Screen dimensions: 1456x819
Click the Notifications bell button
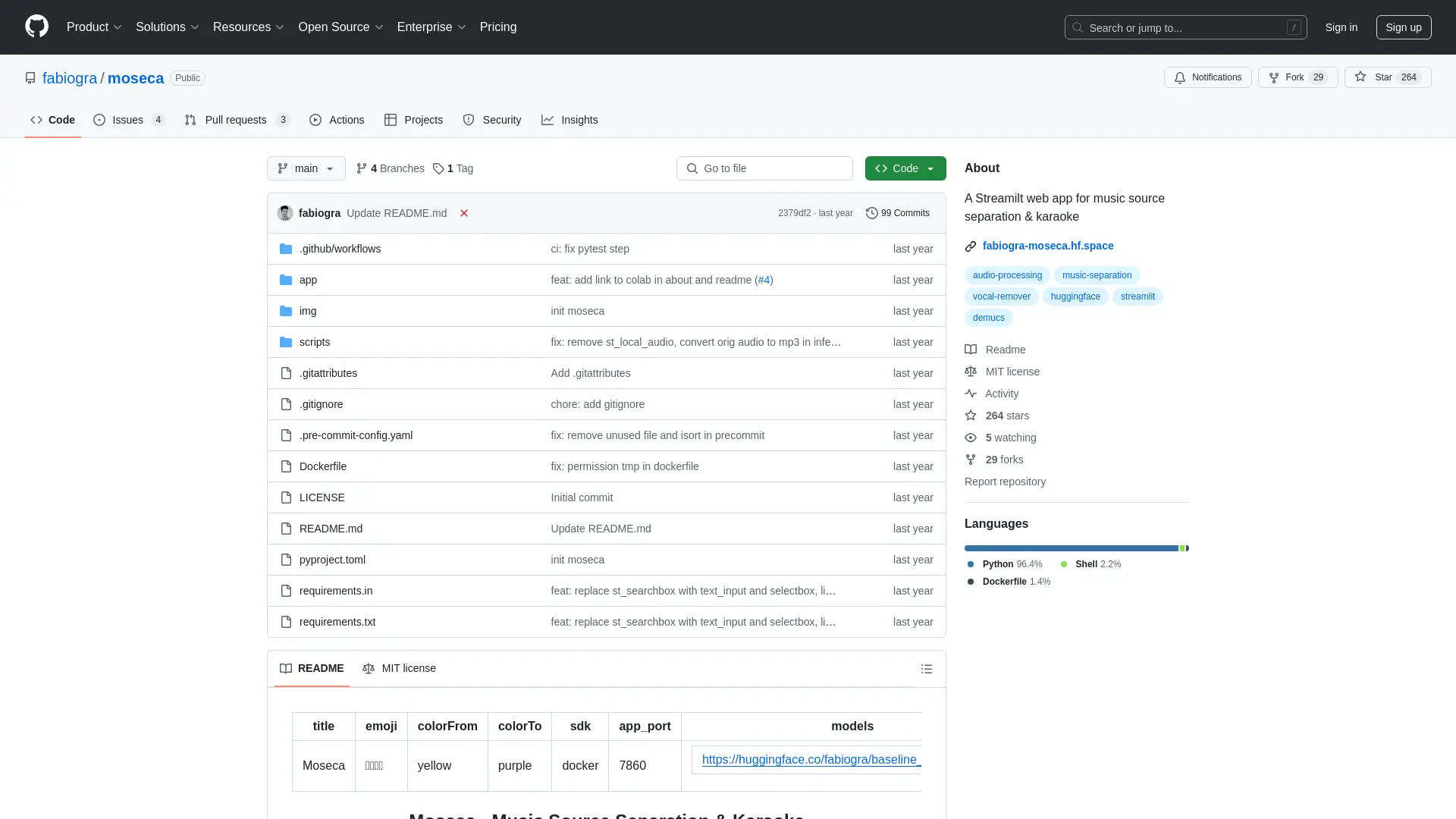[1207, 77]
